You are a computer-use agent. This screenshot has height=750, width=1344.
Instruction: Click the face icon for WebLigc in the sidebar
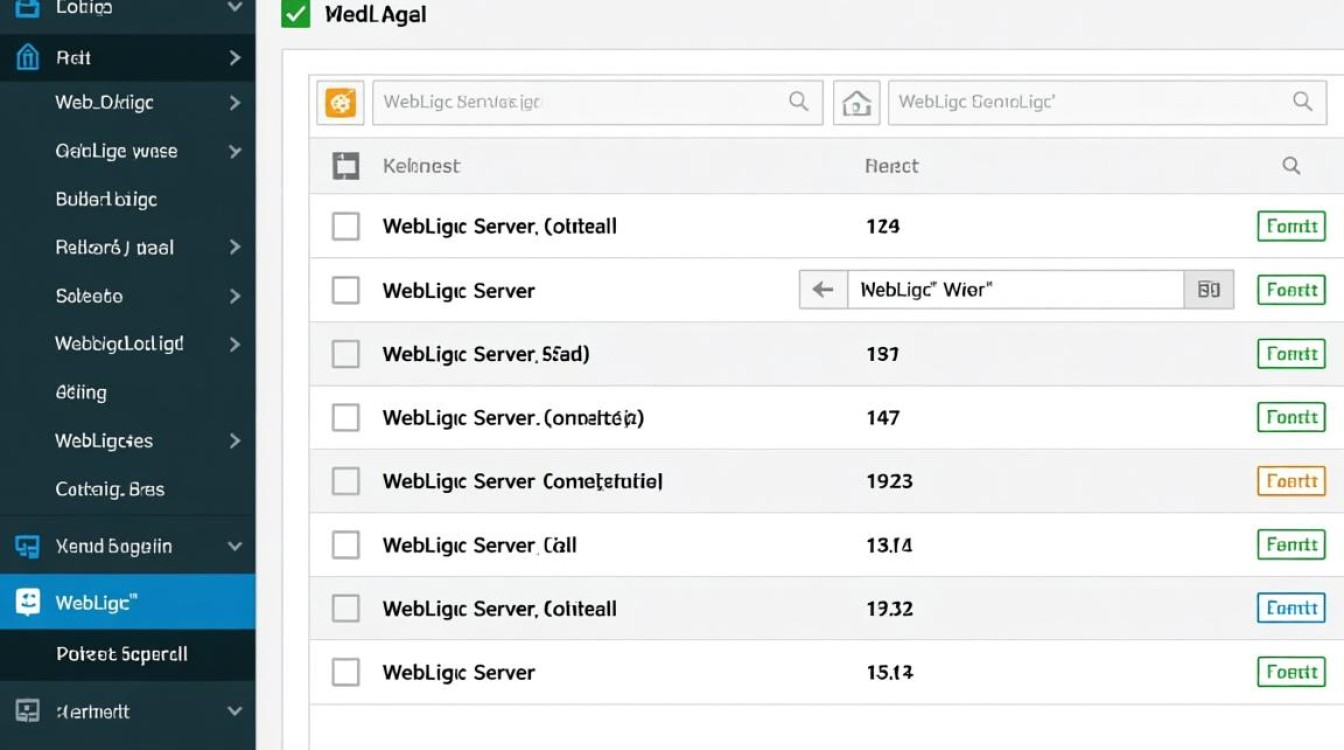point(28,602)
